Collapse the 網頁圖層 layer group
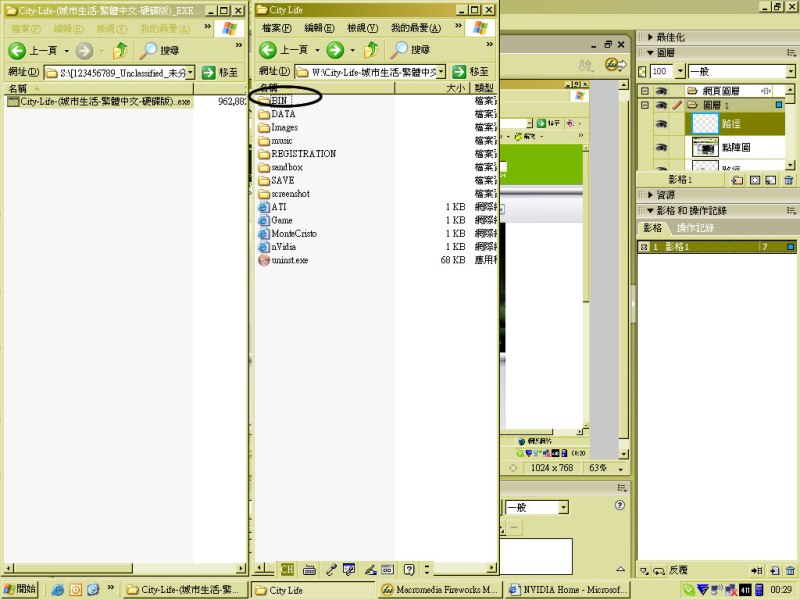Screen dimensions: 800x600 (645, 91)
